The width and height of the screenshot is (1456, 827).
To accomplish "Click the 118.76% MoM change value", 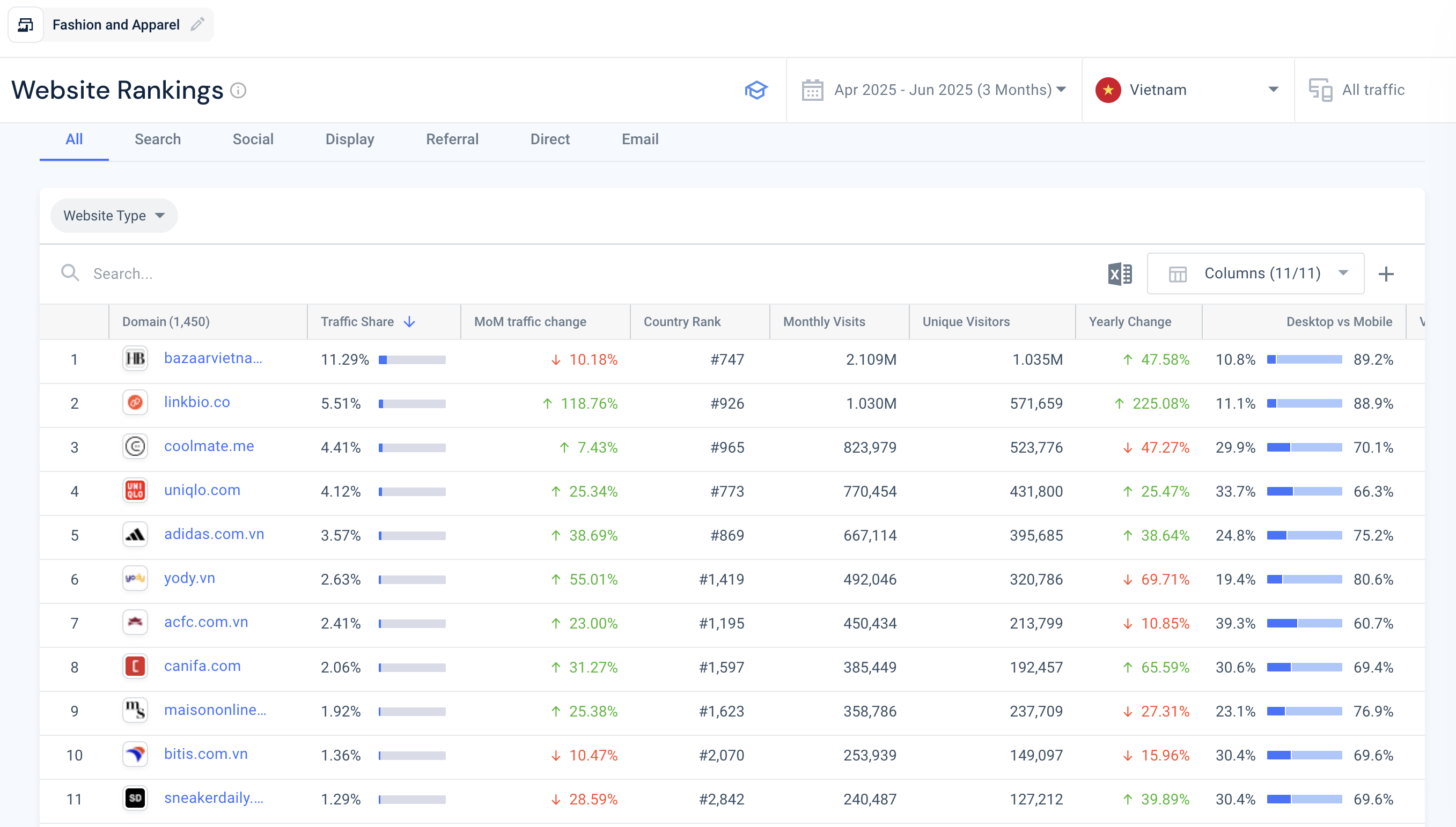I will [x=589, y=403].
